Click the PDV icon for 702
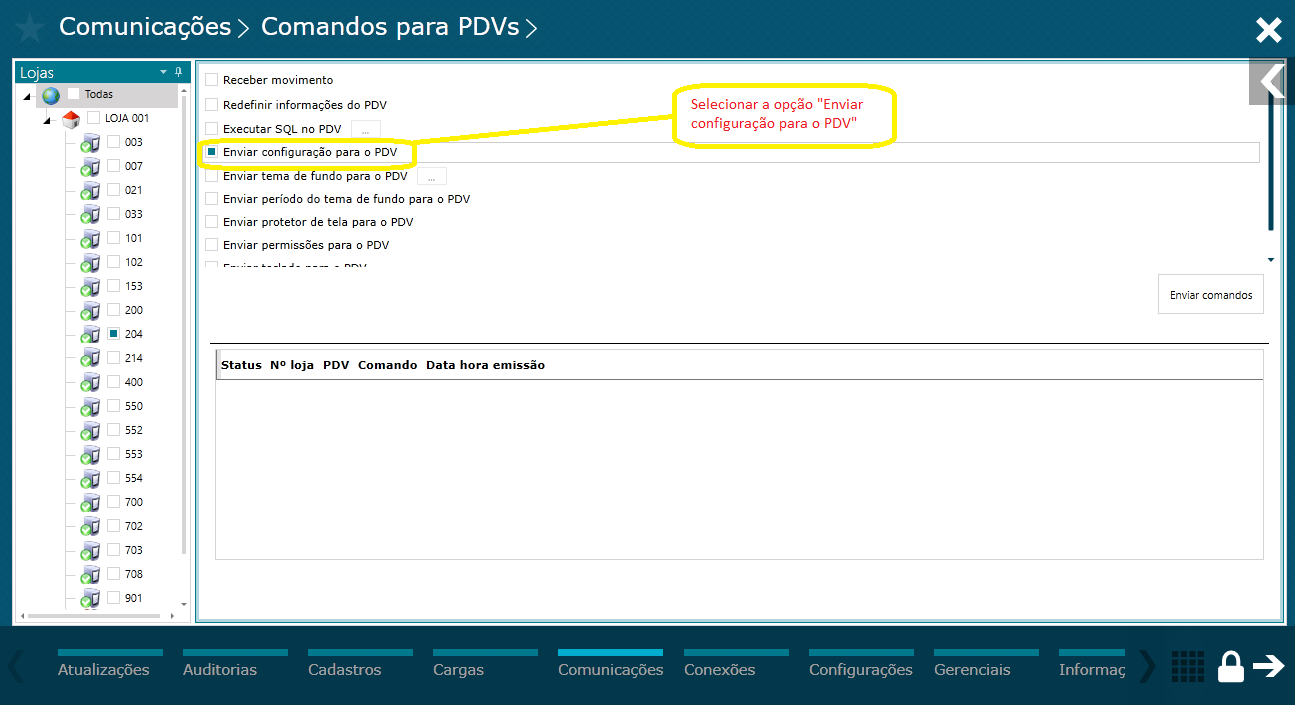The height and width of the screenshot is (705, 1295). point(90,527)
